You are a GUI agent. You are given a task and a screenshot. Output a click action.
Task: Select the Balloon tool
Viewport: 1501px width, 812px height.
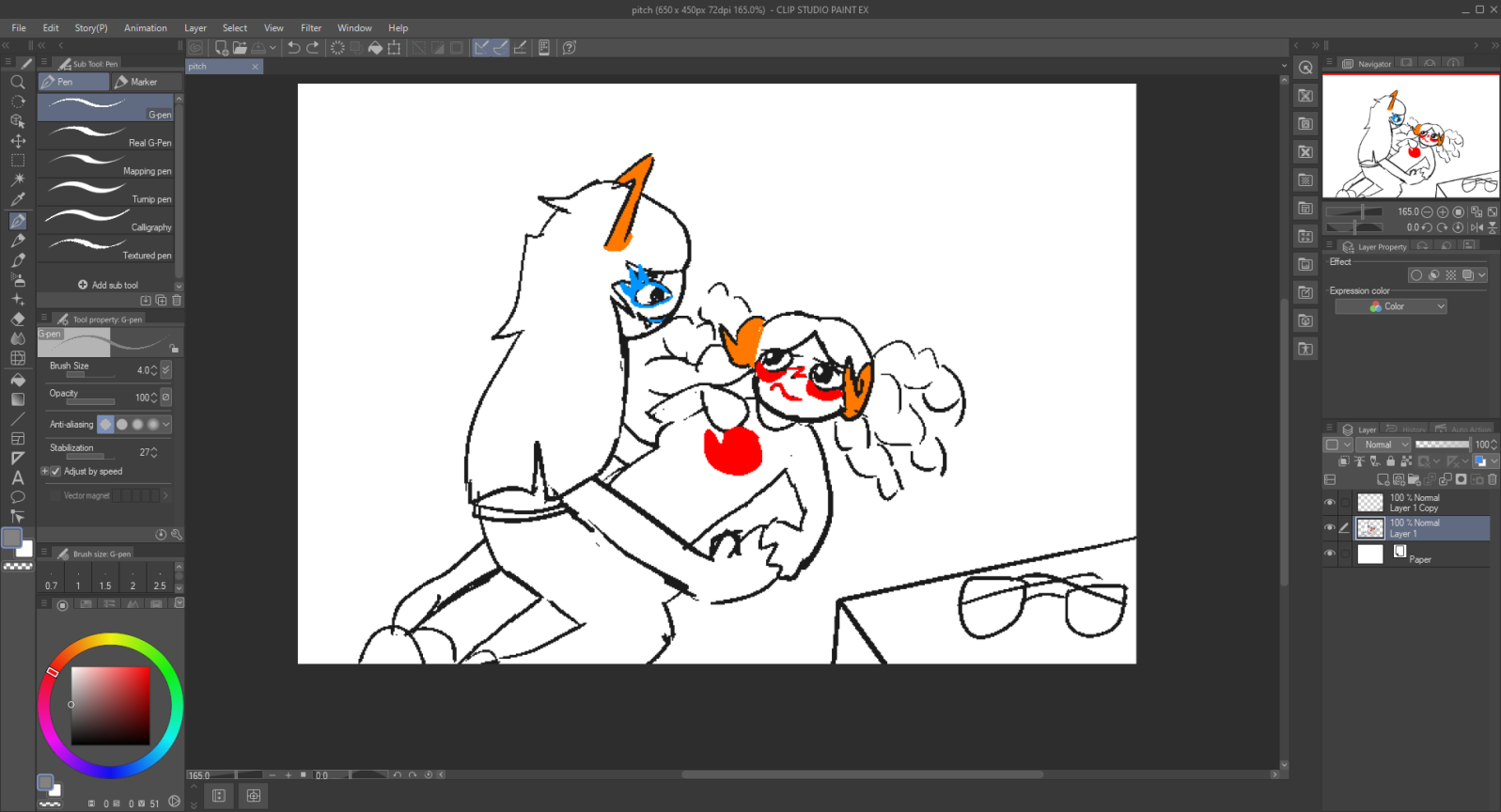[x=18, y=496]
